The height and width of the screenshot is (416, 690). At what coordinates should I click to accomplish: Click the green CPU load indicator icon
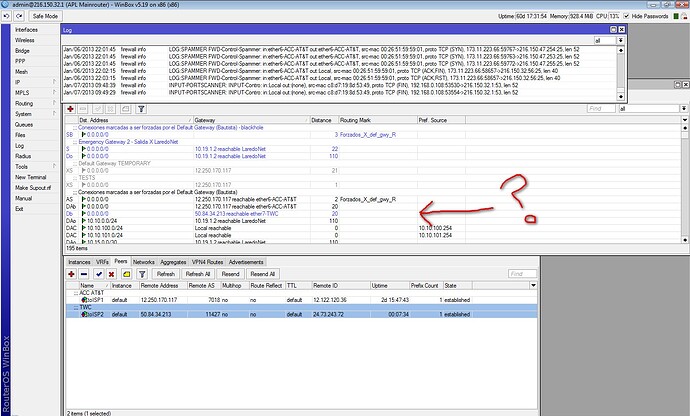[x=676, y=16]
